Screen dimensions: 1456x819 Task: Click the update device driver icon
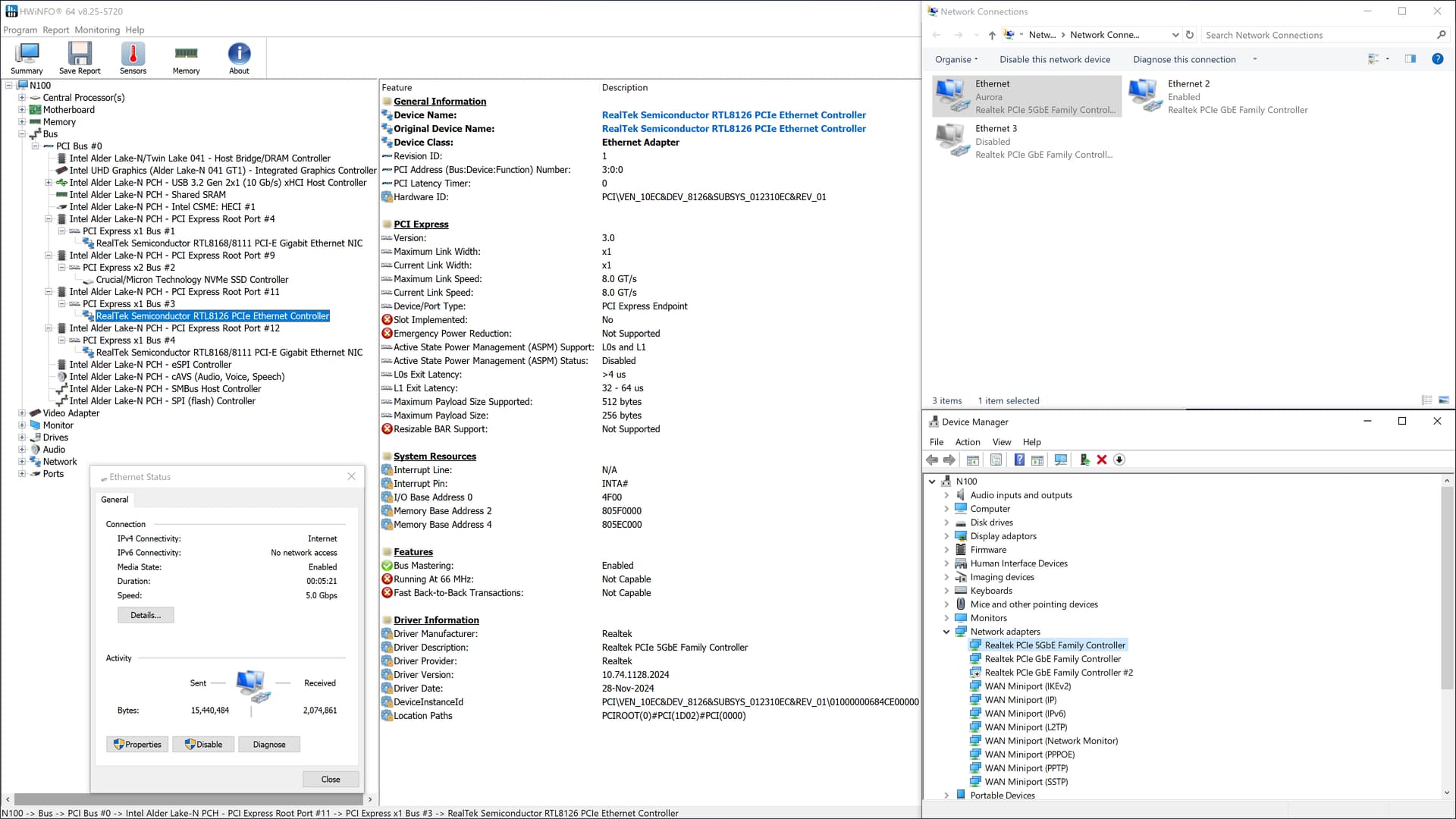click(x=1084, y=460)
